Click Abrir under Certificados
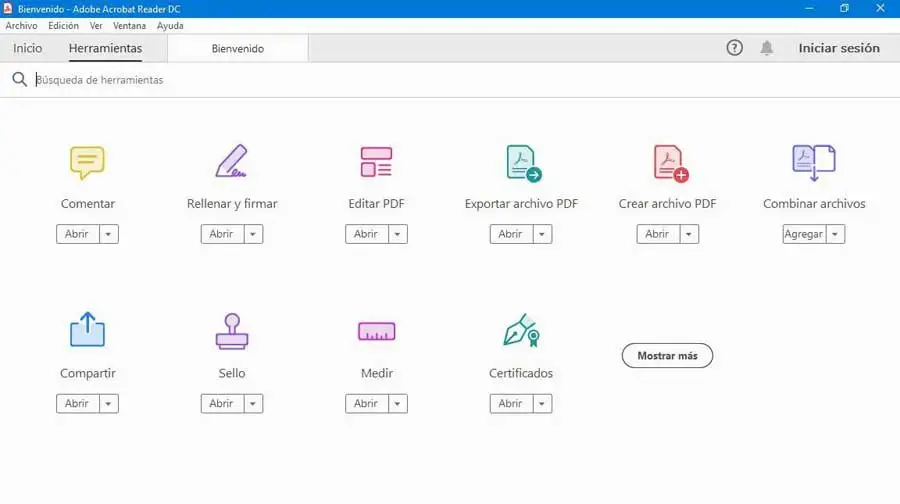Viewport: 900px width, 504px height. (511, 404)
